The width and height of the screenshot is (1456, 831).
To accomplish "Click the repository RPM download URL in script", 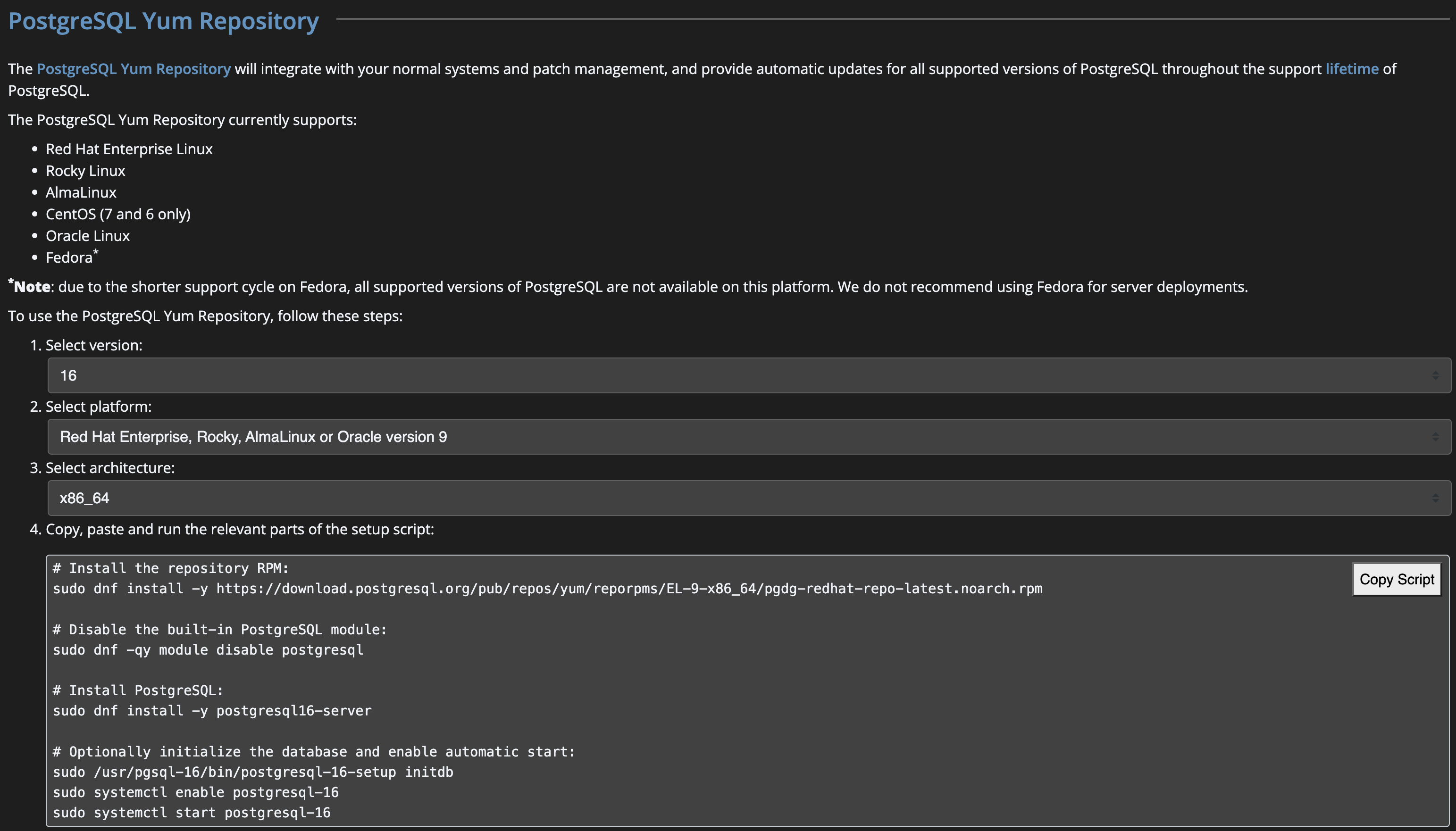I will tap(628, 589).
